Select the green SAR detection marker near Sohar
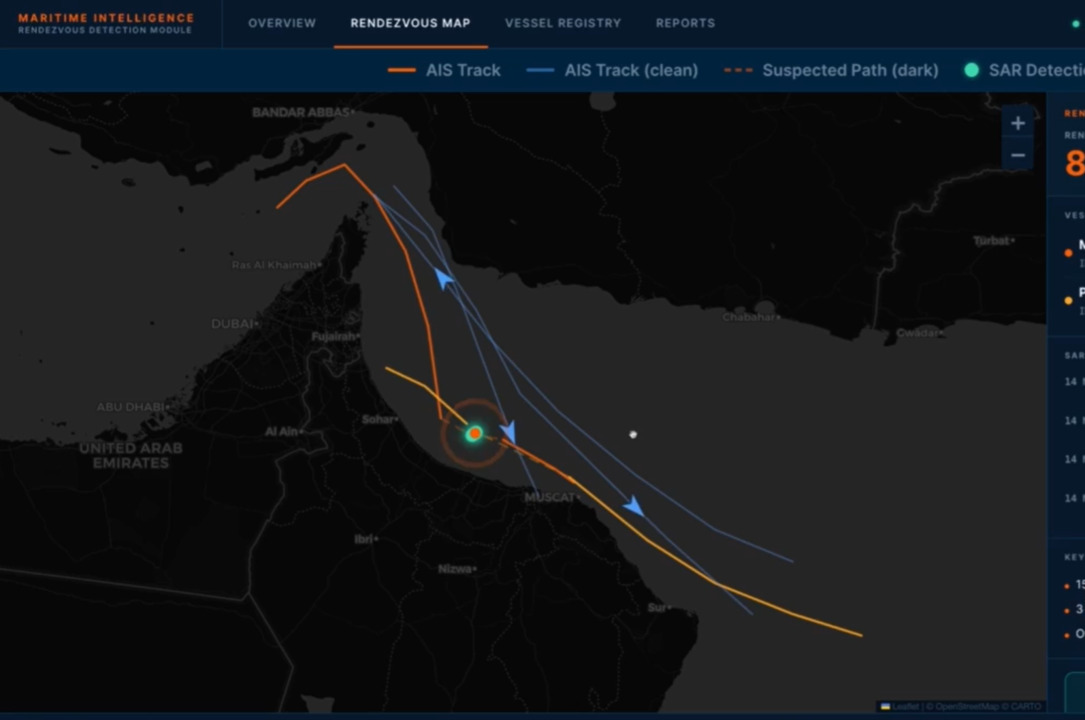This screenshot has height=720, width=1085. coord(474,433)
